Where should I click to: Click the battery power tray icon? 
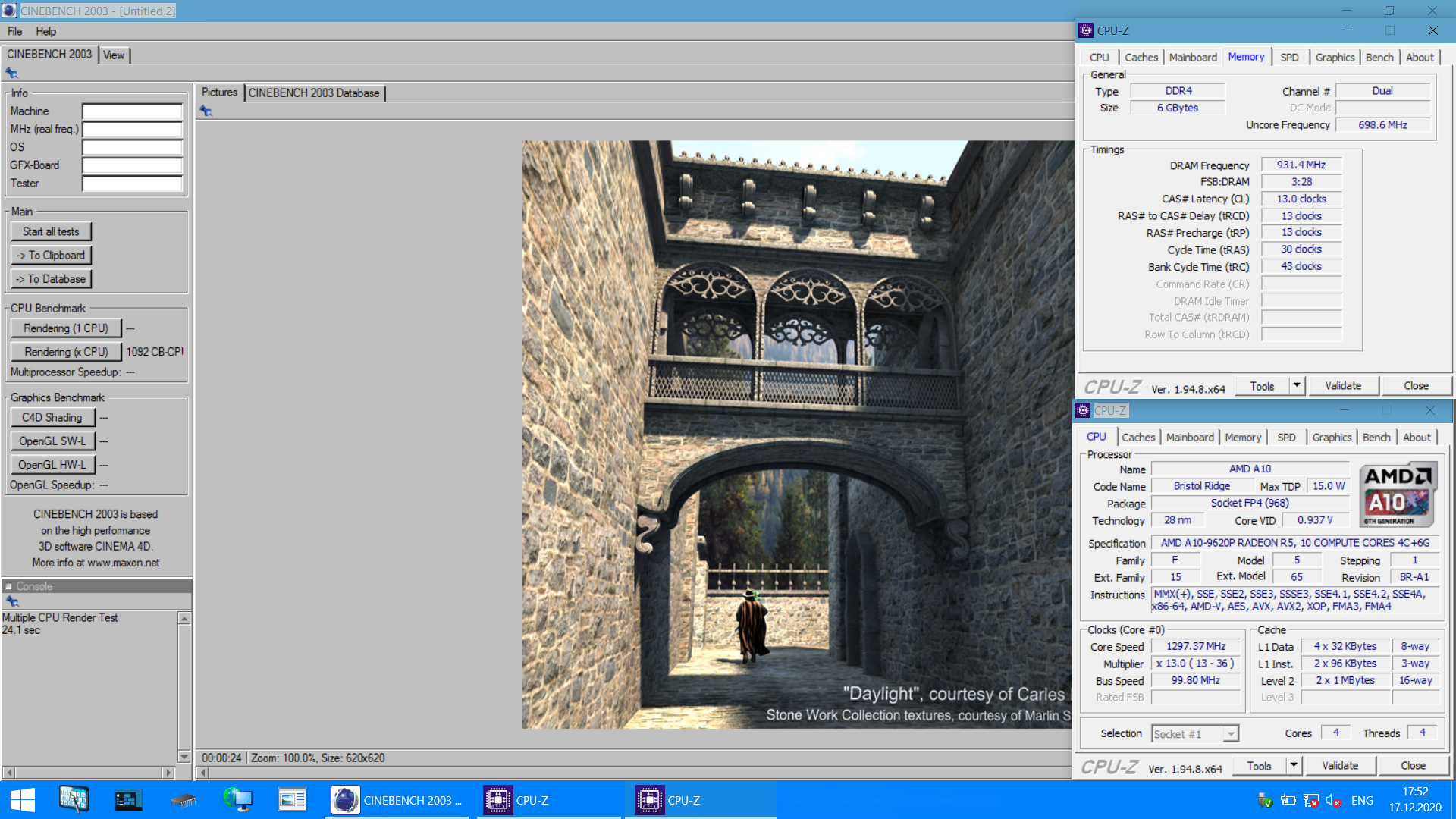pos(1288,801)
